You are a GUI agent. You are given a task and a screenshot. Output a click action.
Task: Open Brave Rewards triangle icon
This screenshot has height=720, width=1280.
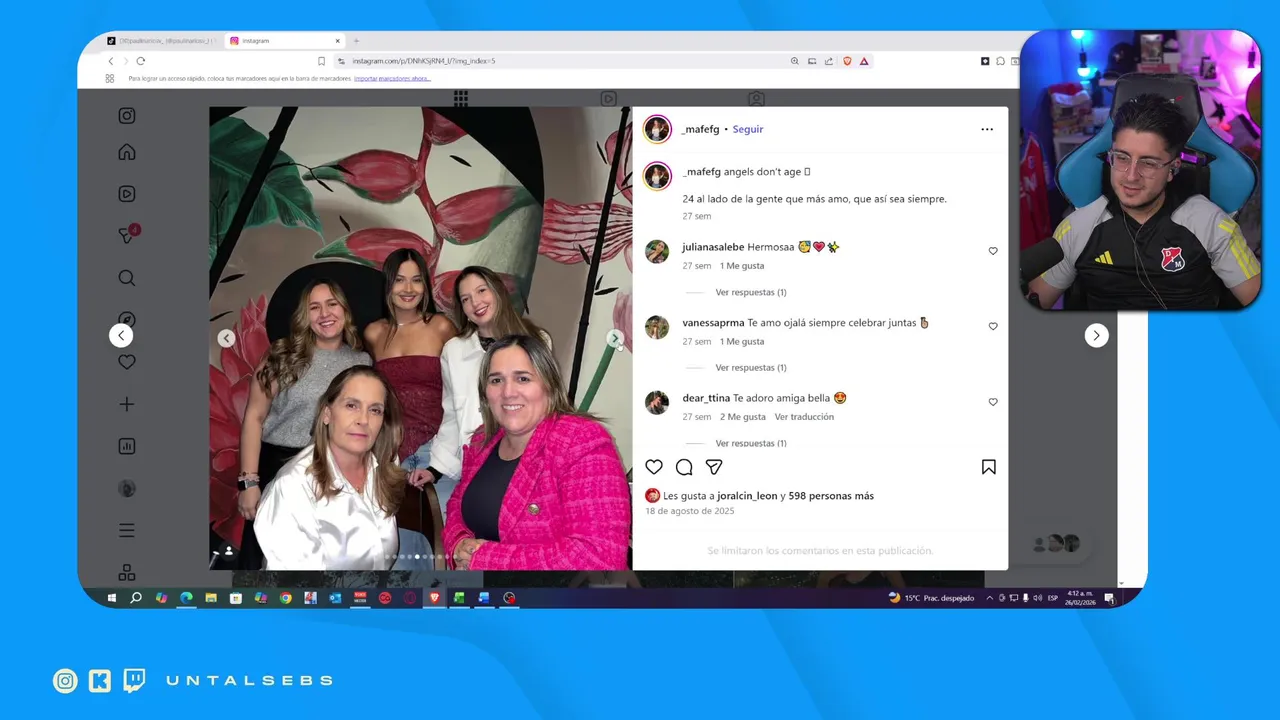point(864,61)
